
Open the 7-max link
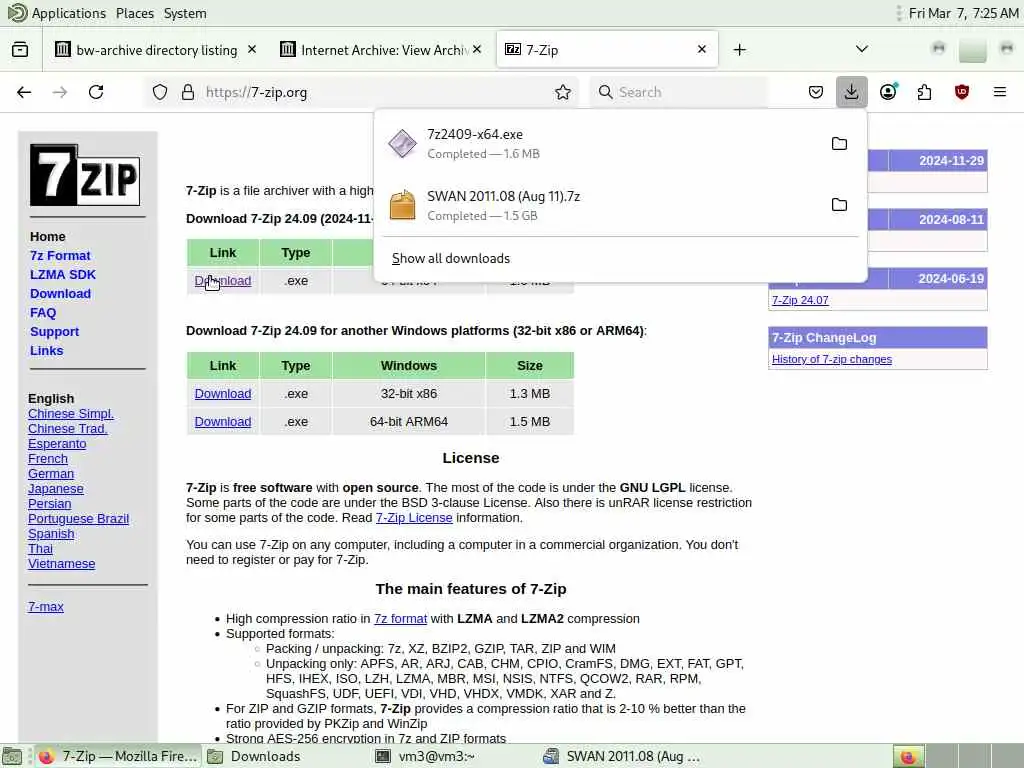click(x=46, y=607)
